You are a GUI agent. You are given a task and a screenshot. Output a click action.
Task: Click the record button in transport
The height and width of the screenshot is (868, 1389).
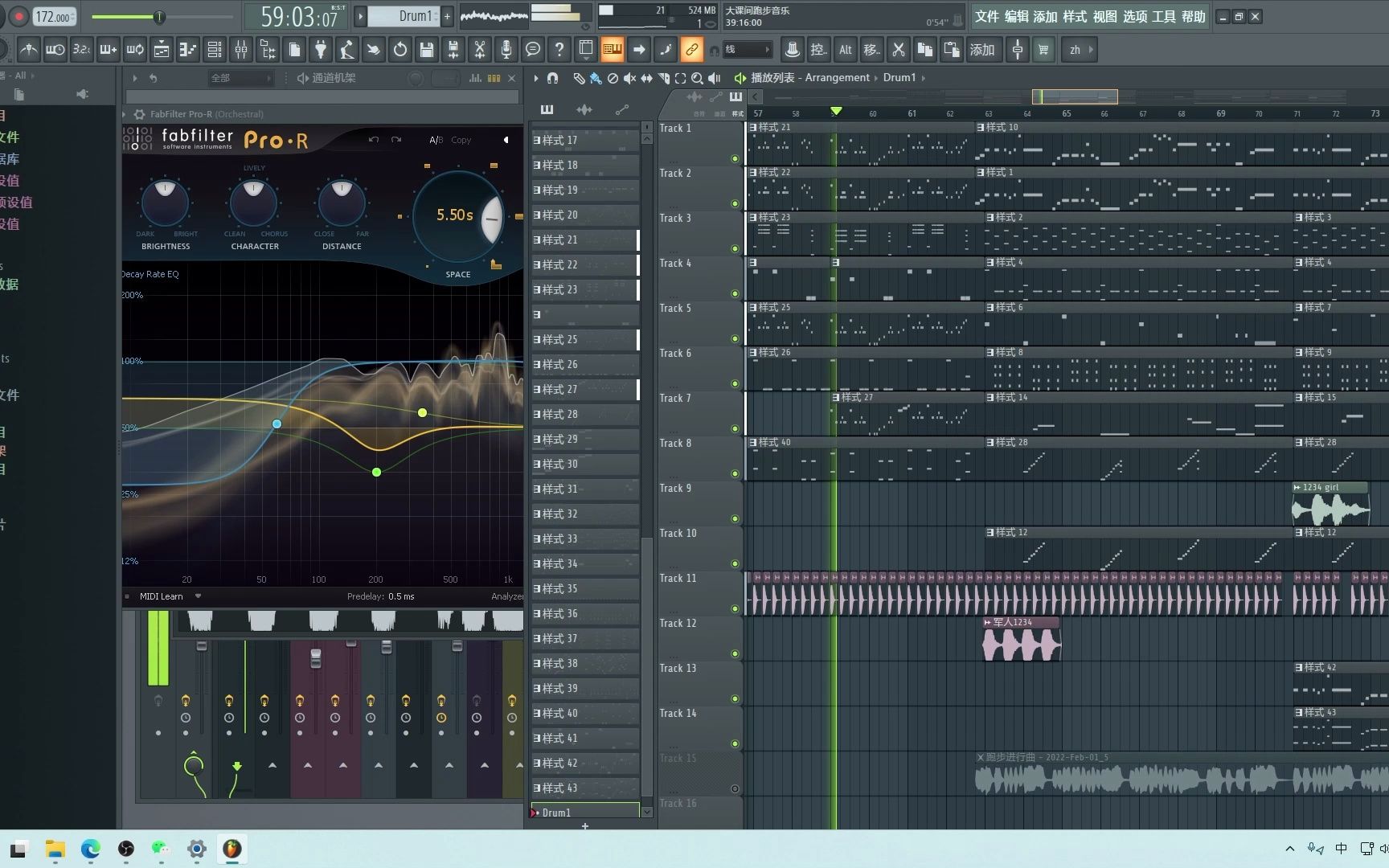point(18,16)
